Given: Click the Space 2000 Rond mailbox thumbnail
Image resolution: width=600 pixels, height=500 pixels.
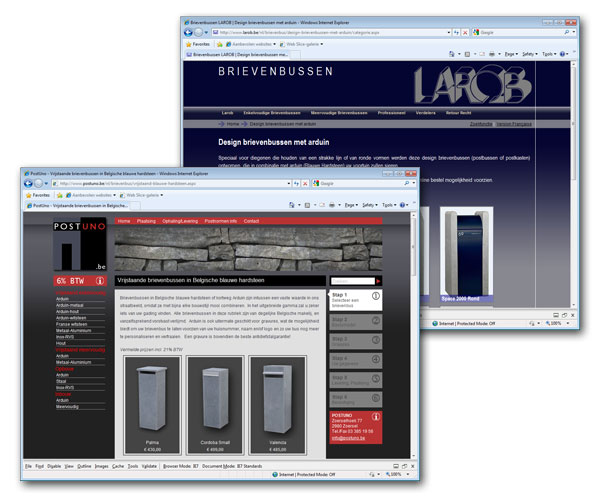Looking at the screenshot, I should point(466,255).
